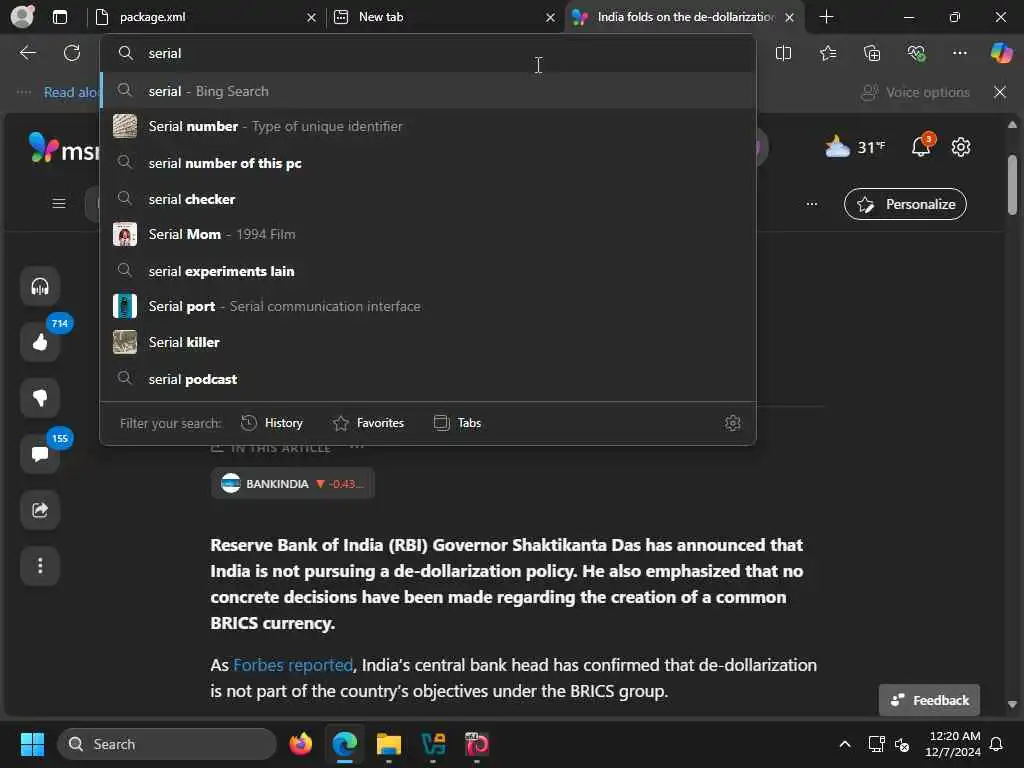
Task: Close the New tab tab
Action: (x=551, y=18)
